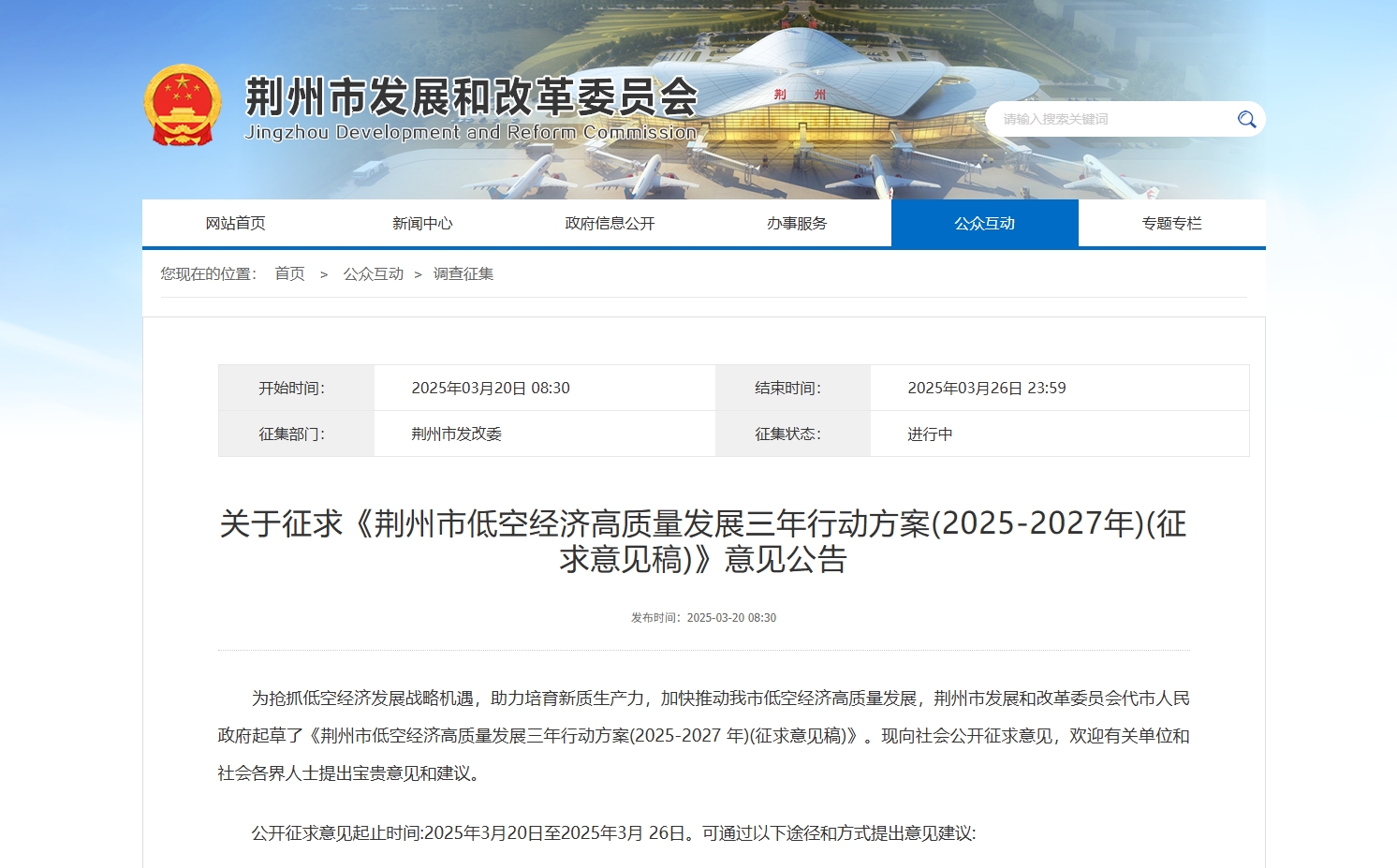
Task: Open the 专题专栏 navigation tab
Action: [1171, 223]
